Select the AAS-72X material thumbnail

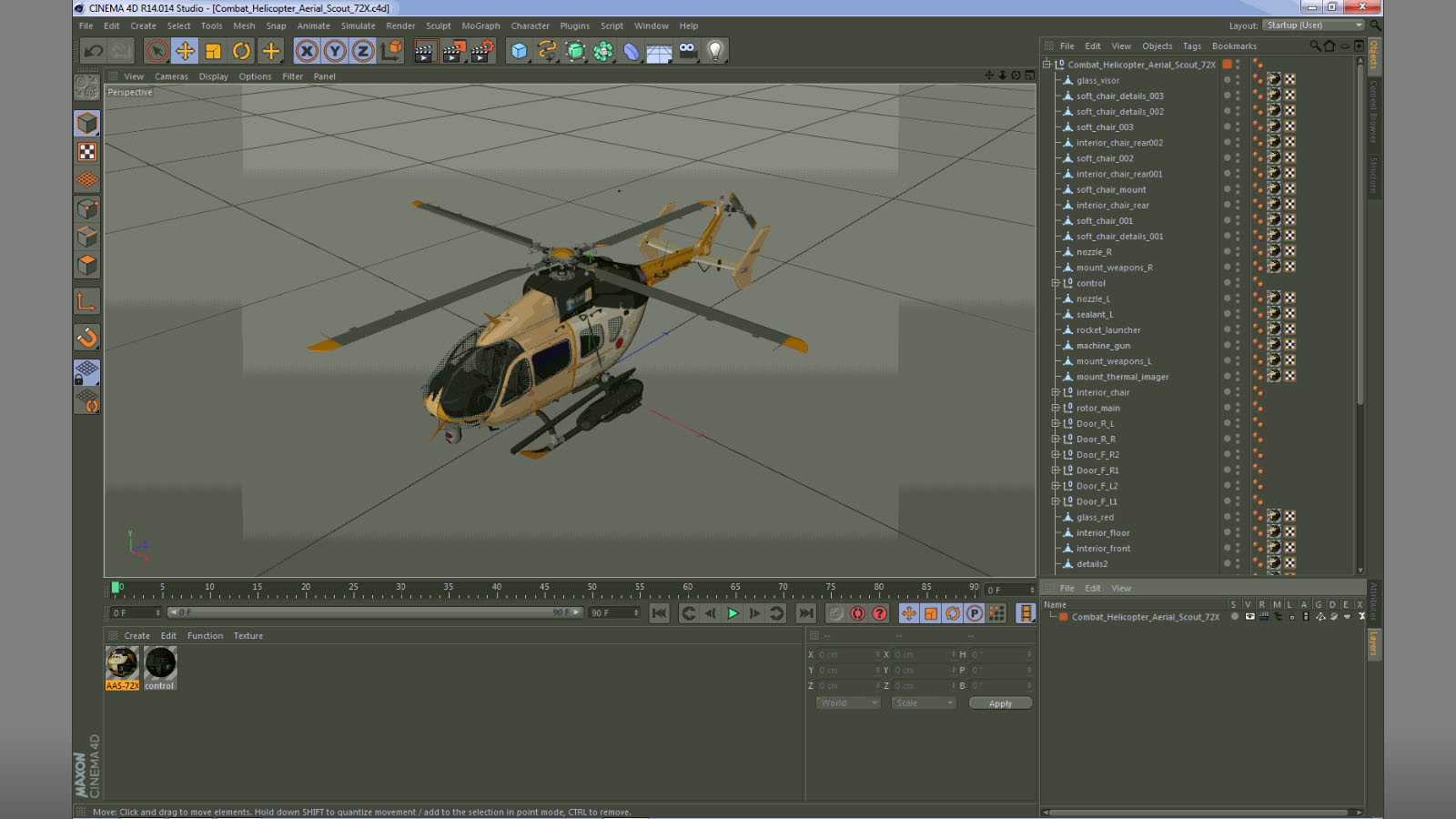pos(122,668)
